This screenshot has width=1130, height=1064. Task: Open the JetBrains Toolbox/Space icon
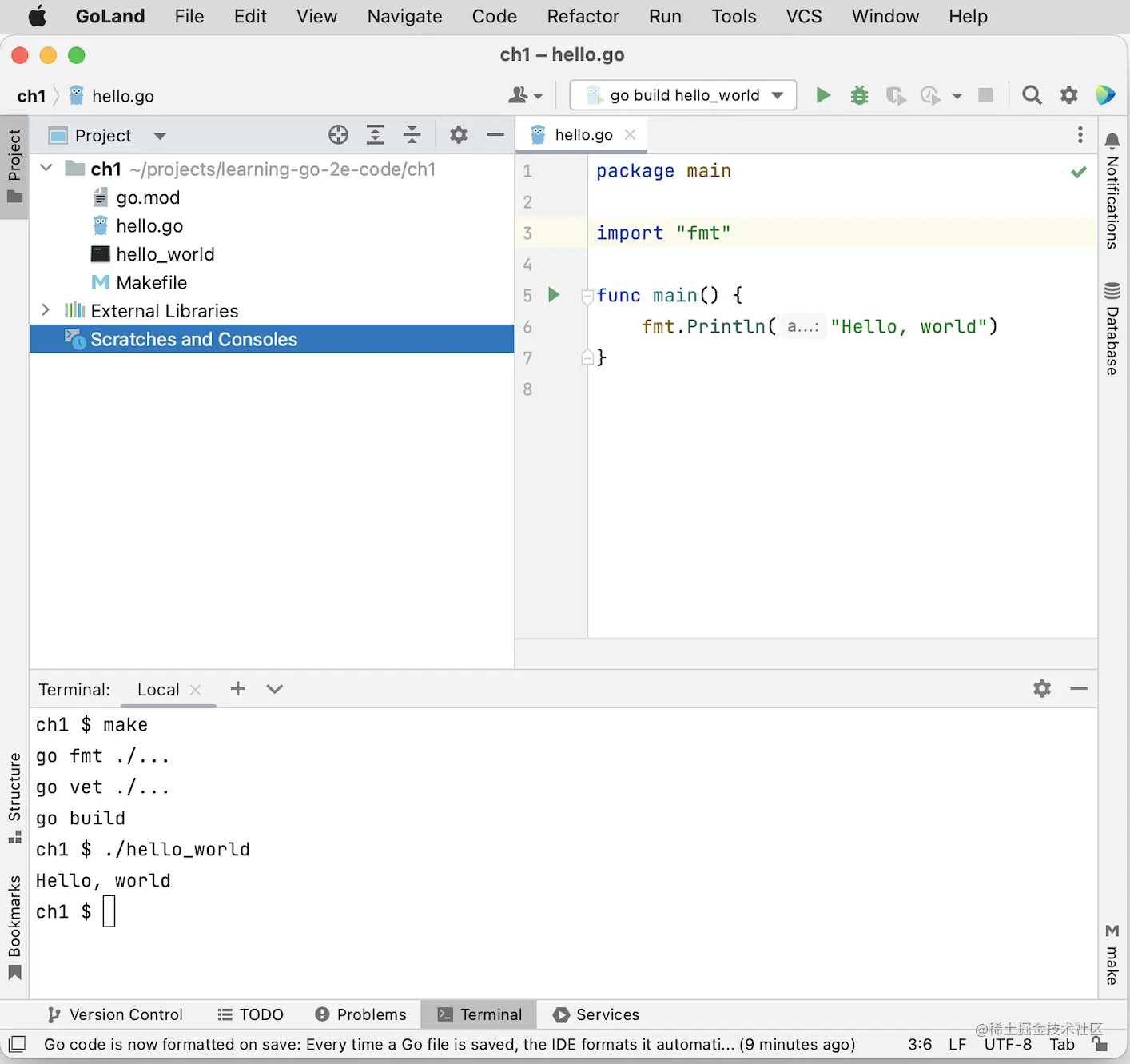(x=1105, y=95)
